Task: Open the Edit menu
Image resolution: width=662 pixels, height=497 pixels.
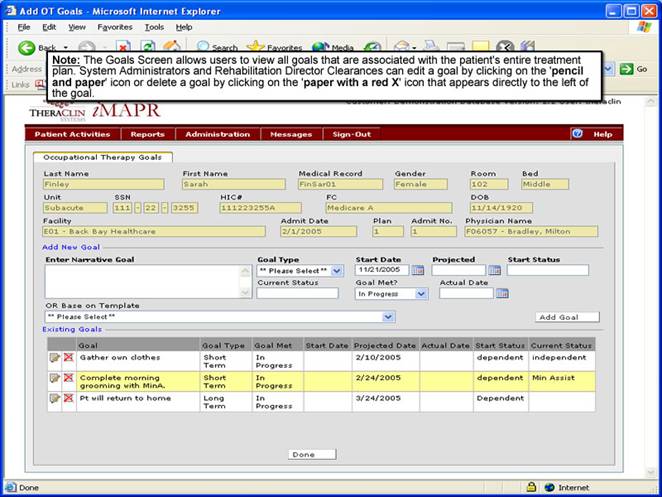Action: point(49,27)
